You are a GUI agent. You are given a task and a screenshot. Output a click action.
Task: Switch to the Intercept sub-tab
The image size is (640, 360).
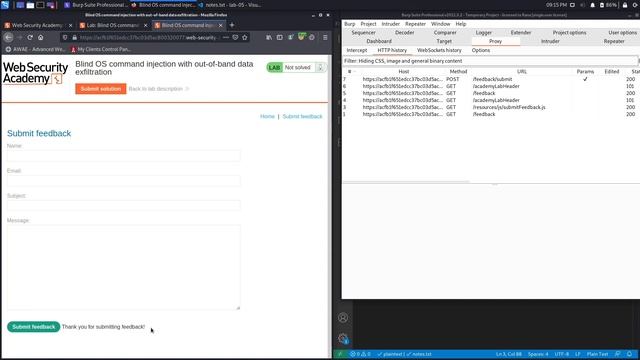(357, 50)
